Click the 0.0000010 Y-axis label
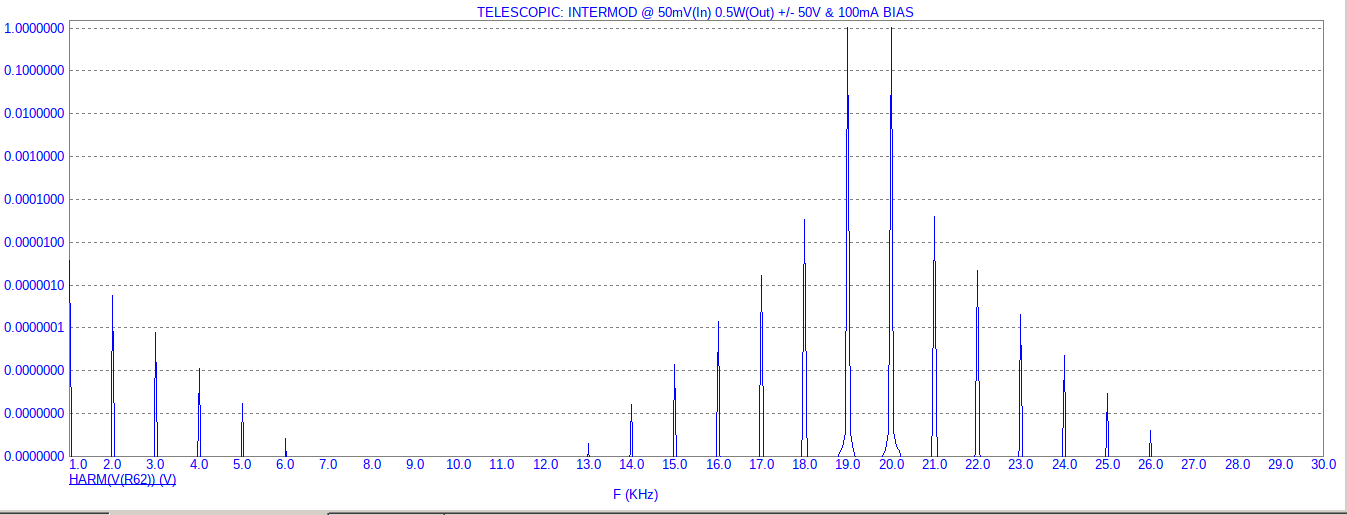The width and height of the screenshot is (1347, 515). pyautogui.click(x=35, y=286)
